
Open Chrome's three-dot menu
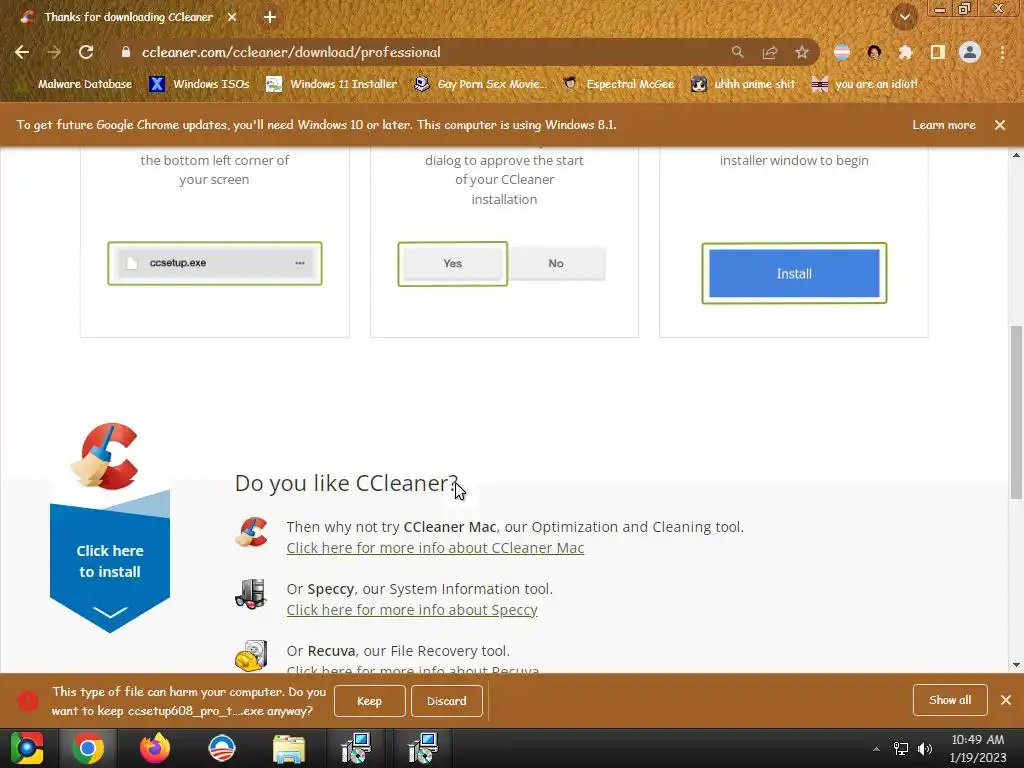(1002, 52)
